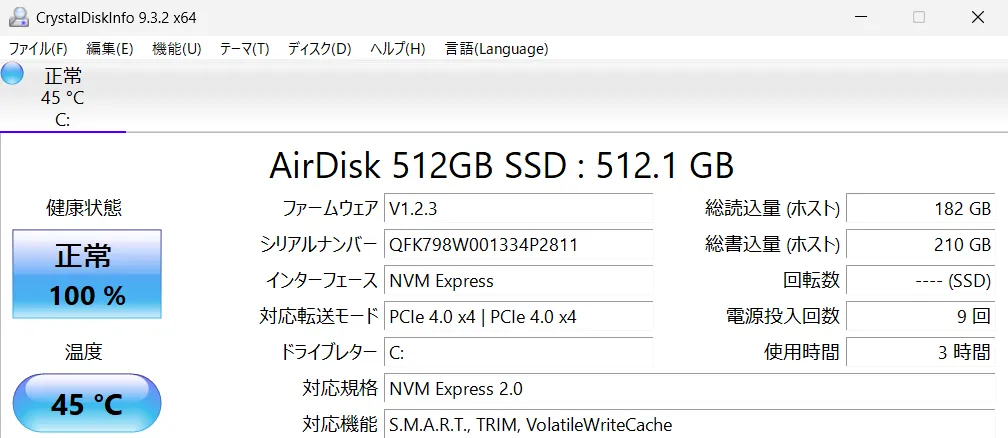Open the ディスク(D) menu
This screenshot has width=1008, height=438.
[320, 49]
